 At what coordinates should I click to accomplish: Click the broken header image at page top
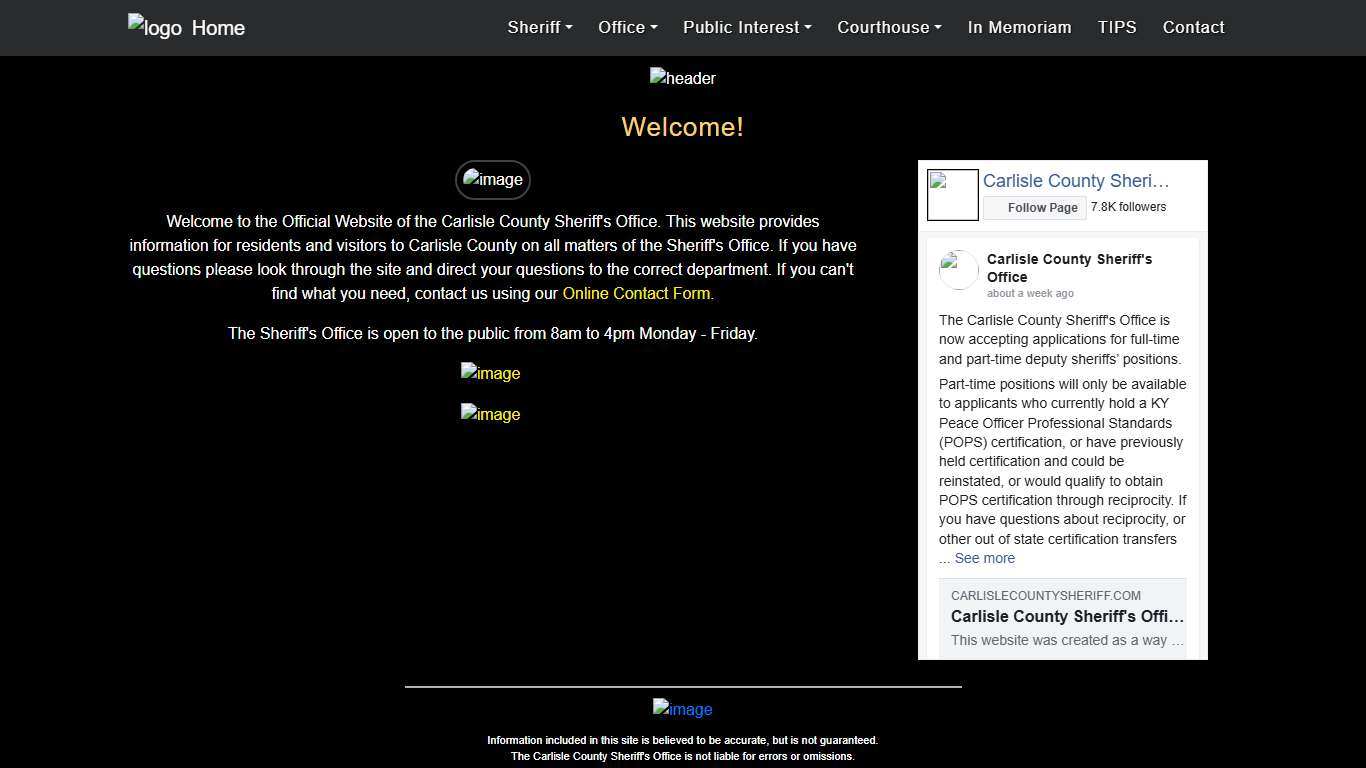point(683,78)
